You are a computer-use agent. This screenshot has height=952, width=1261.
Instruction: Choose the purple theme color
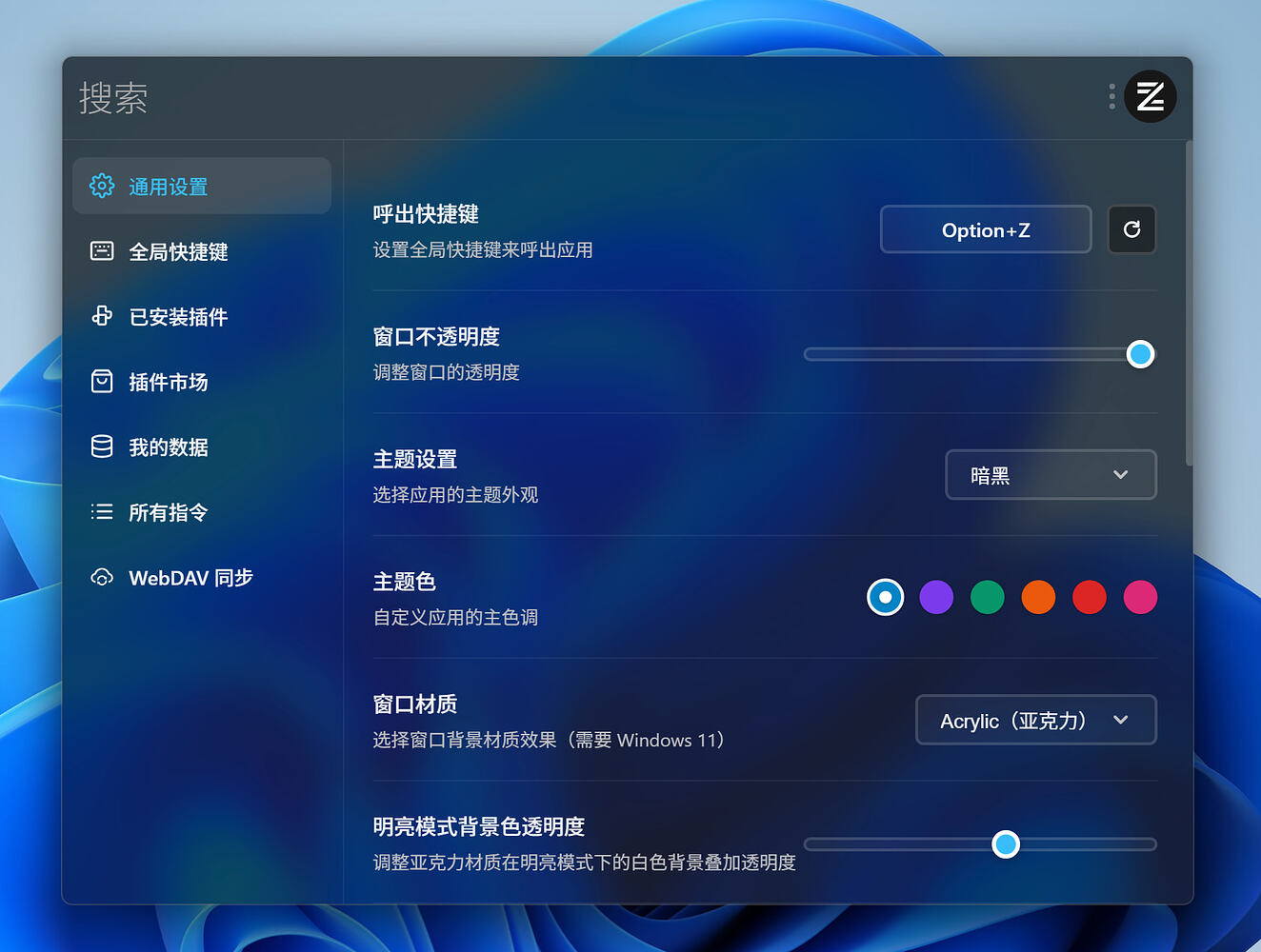tap(936, 597)
